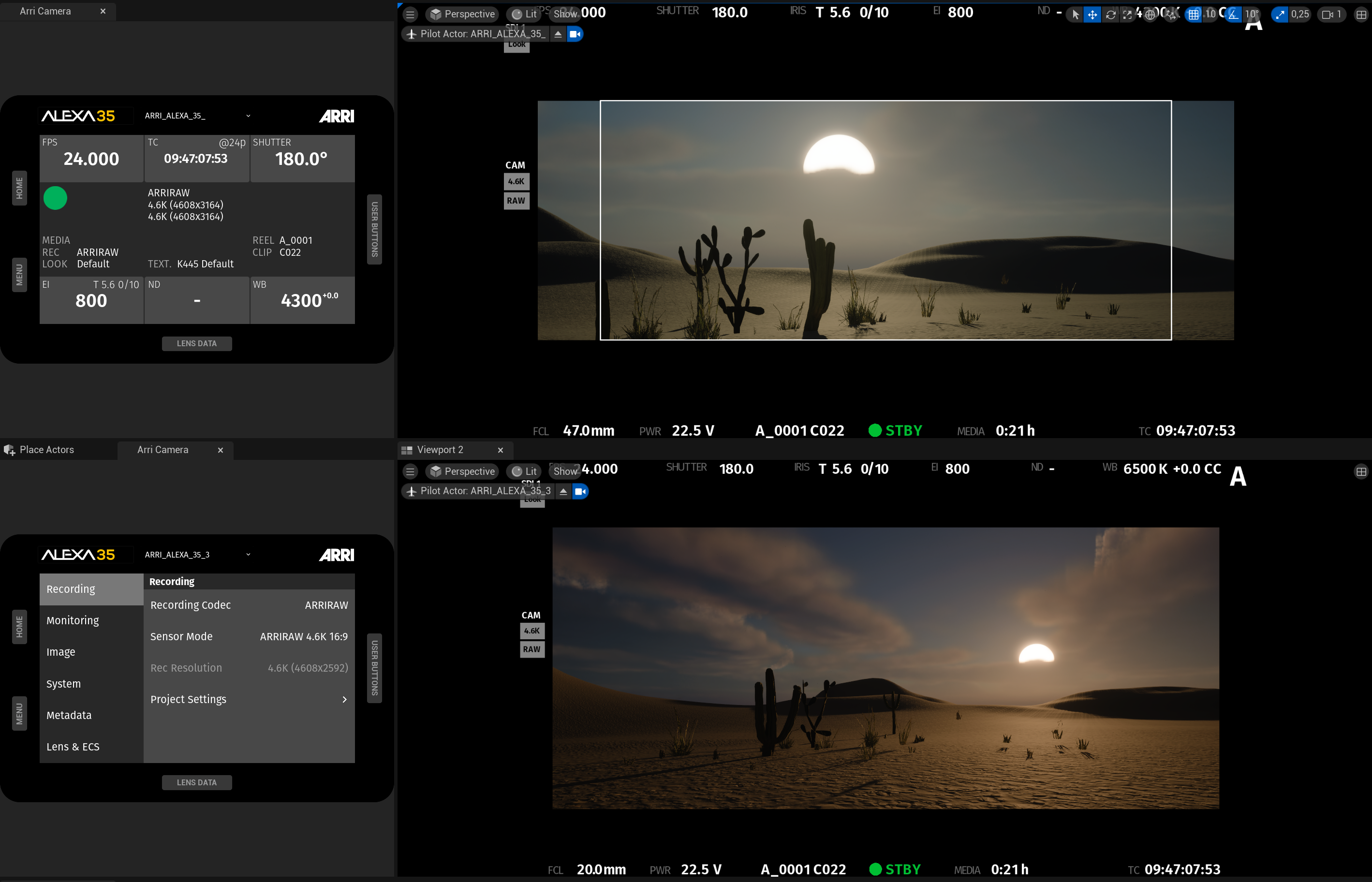Open the Perspective dropdown in Viewport 2
The width and height of the screenshot is (1372, 882).
[x=463, y=471]
